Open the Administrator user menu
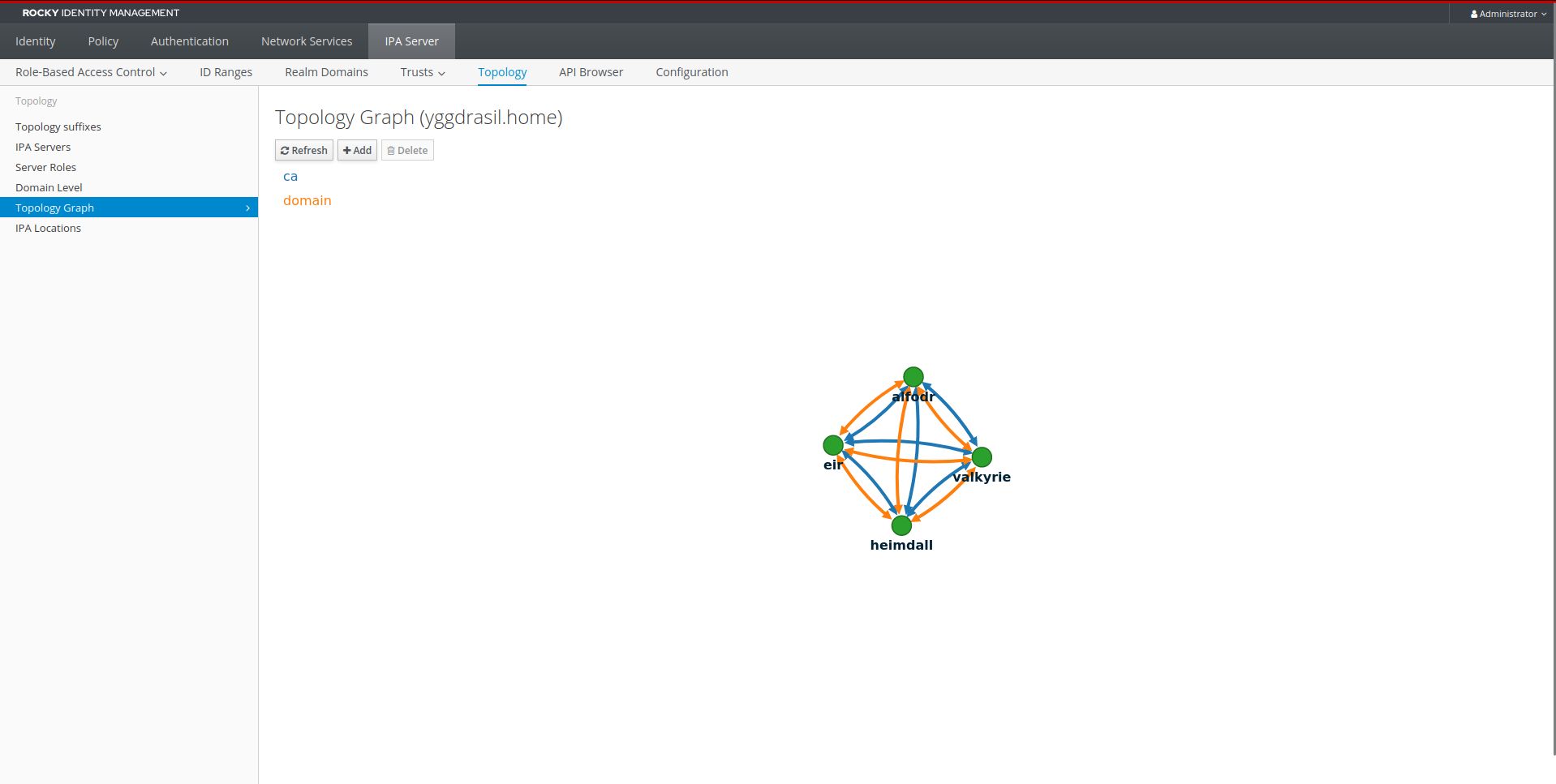 click(1508, 14)
